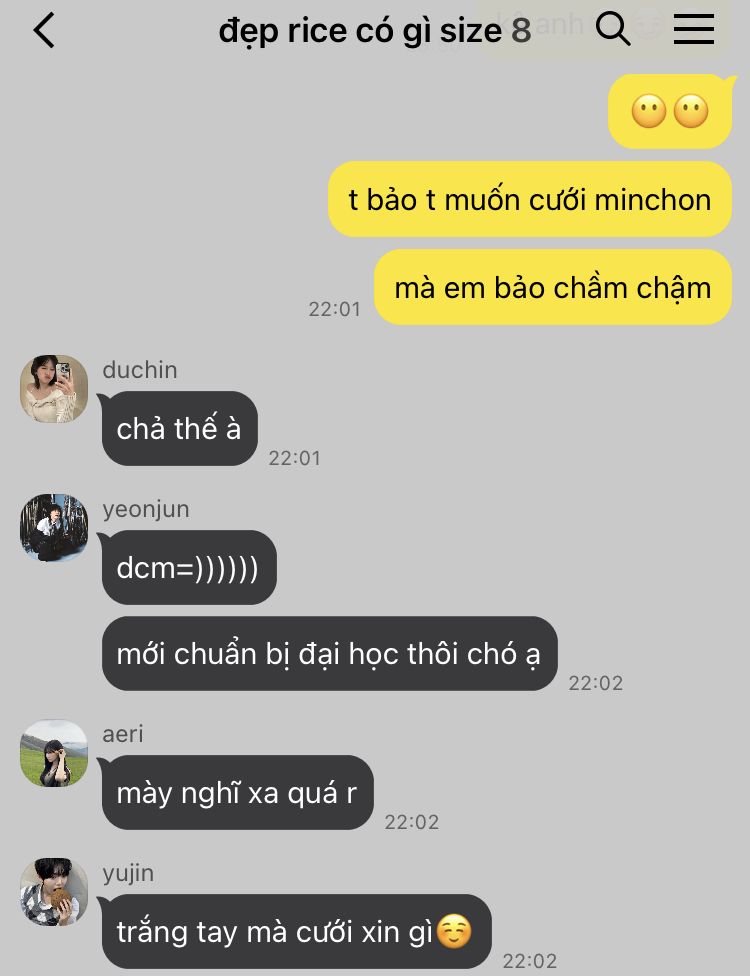Select yeonjun's message 'dcm=))))))'
Image resolution: width=750 pixels, height=976 pixels.
coord(189,568)
